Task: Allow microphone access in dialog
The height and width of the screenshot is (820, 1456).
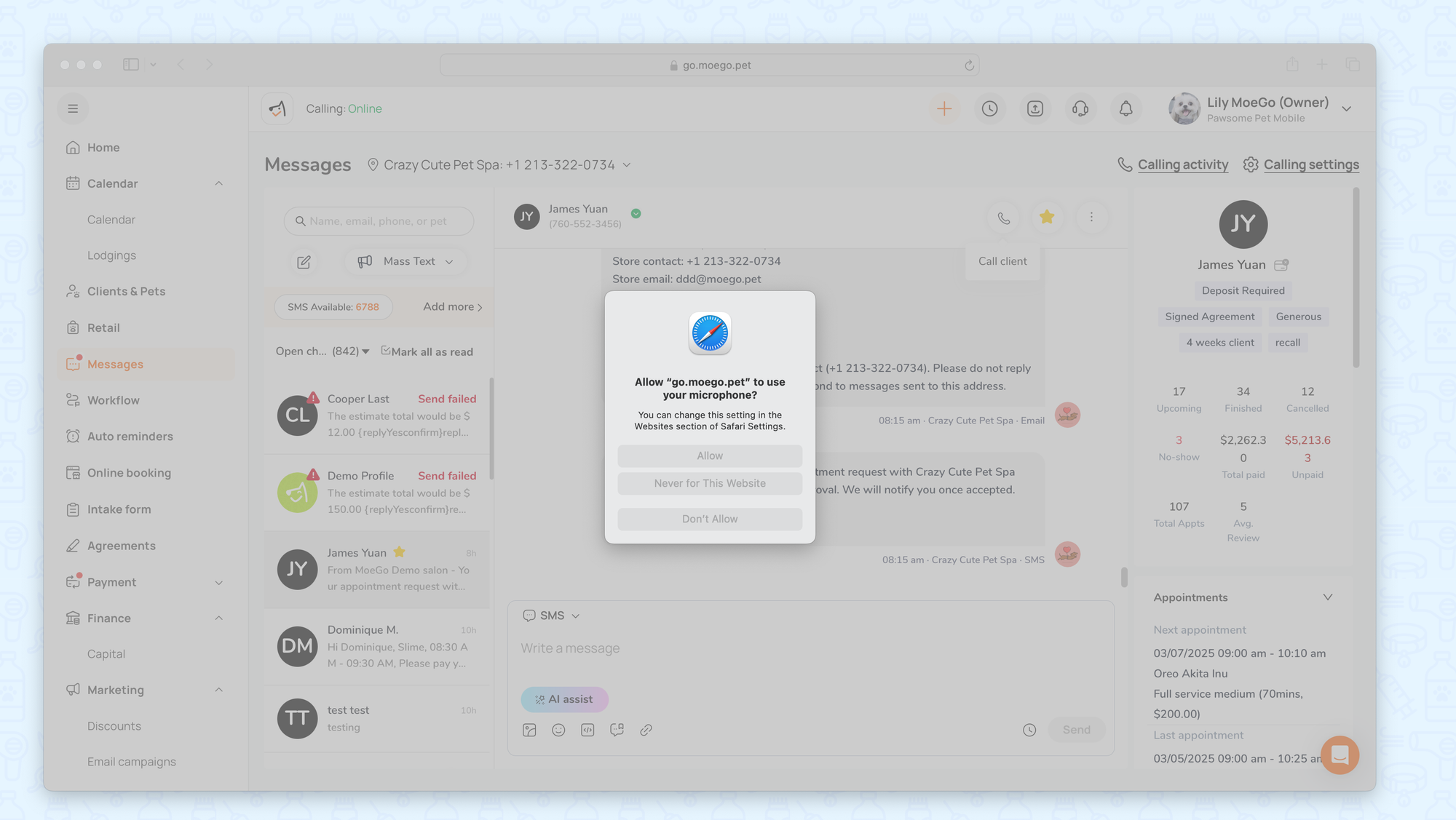Action: pyautogui.click(x=710, y=456)
